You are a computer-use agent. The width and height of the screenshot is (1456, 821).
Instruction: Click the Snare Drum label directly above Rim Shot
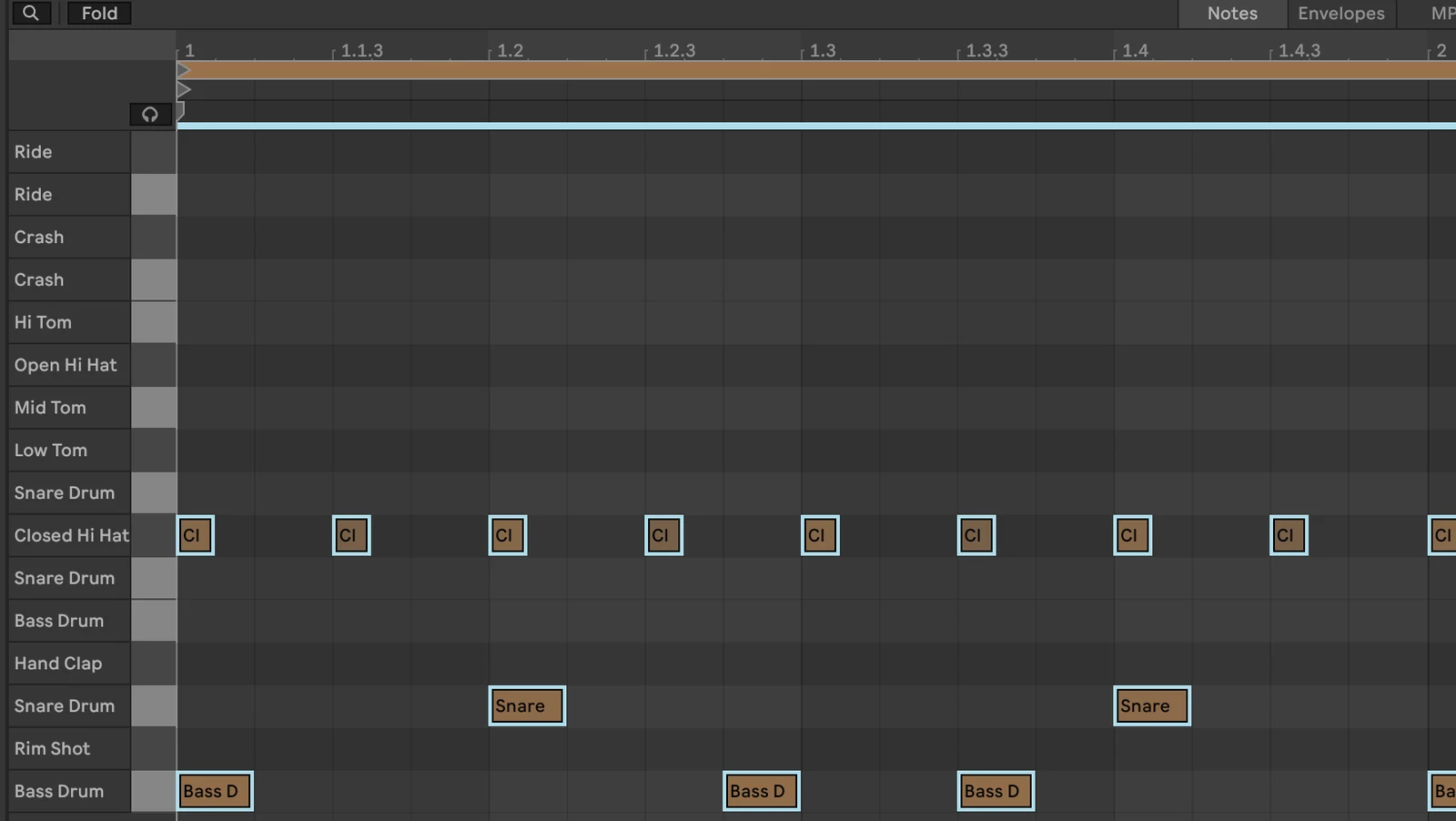[64, 705]
